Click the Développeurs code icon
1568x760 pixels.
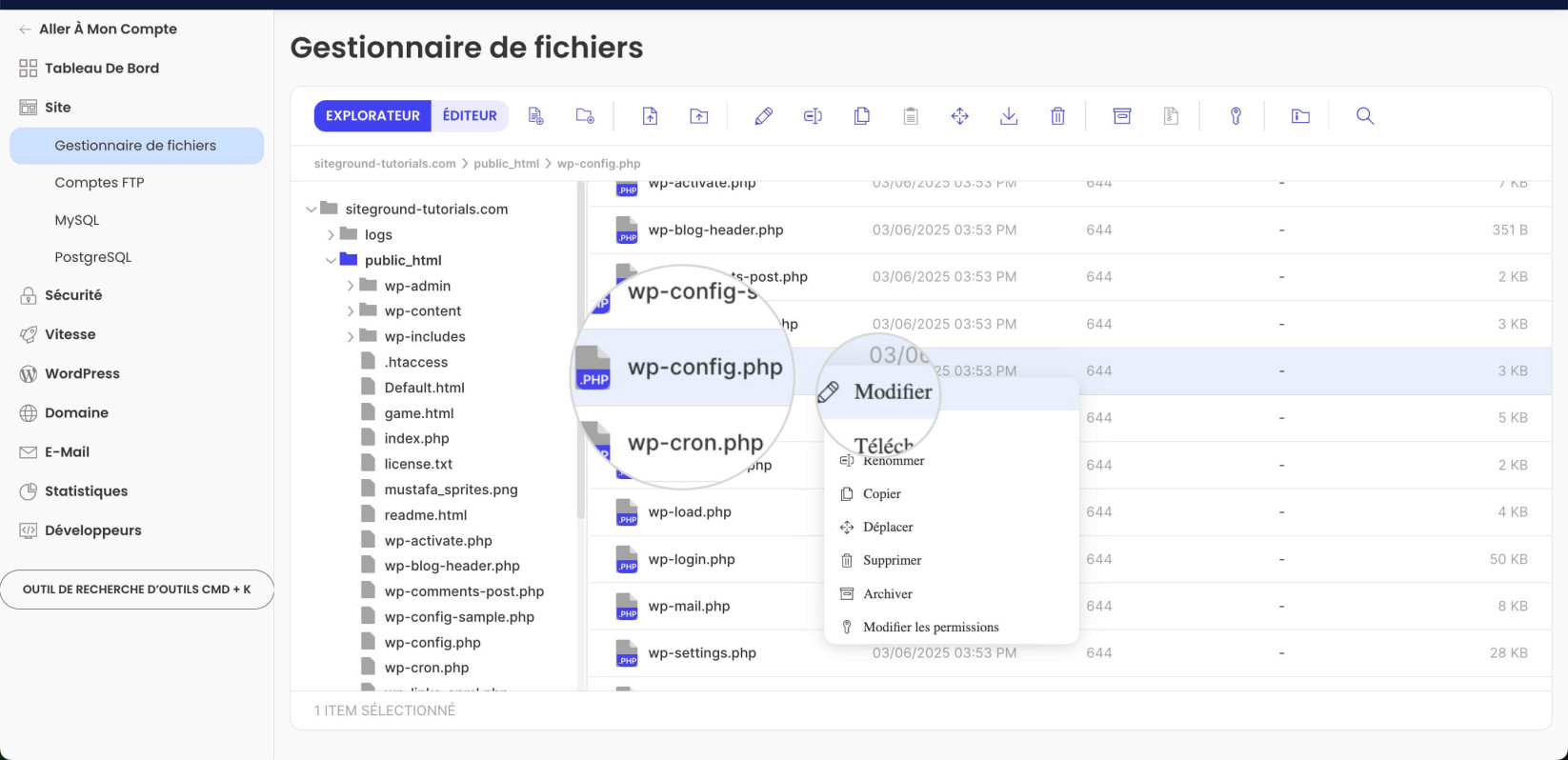tap(29, 530)
